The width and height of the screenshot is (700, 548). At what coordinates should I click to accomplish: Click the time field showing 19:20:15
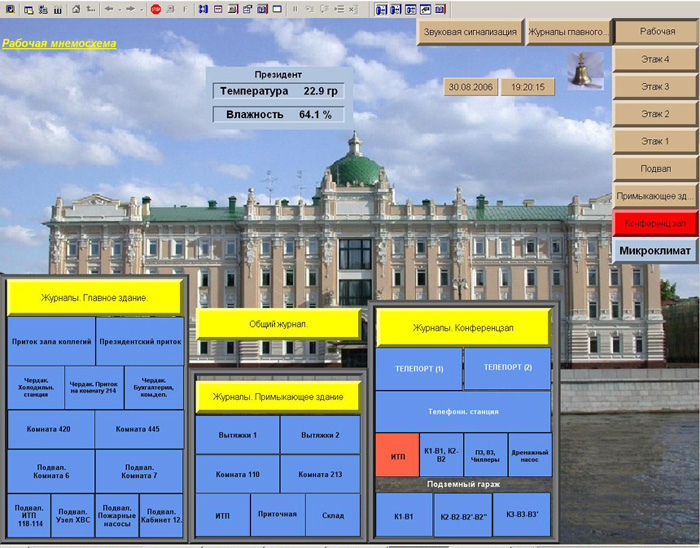(x=527, y=87)
